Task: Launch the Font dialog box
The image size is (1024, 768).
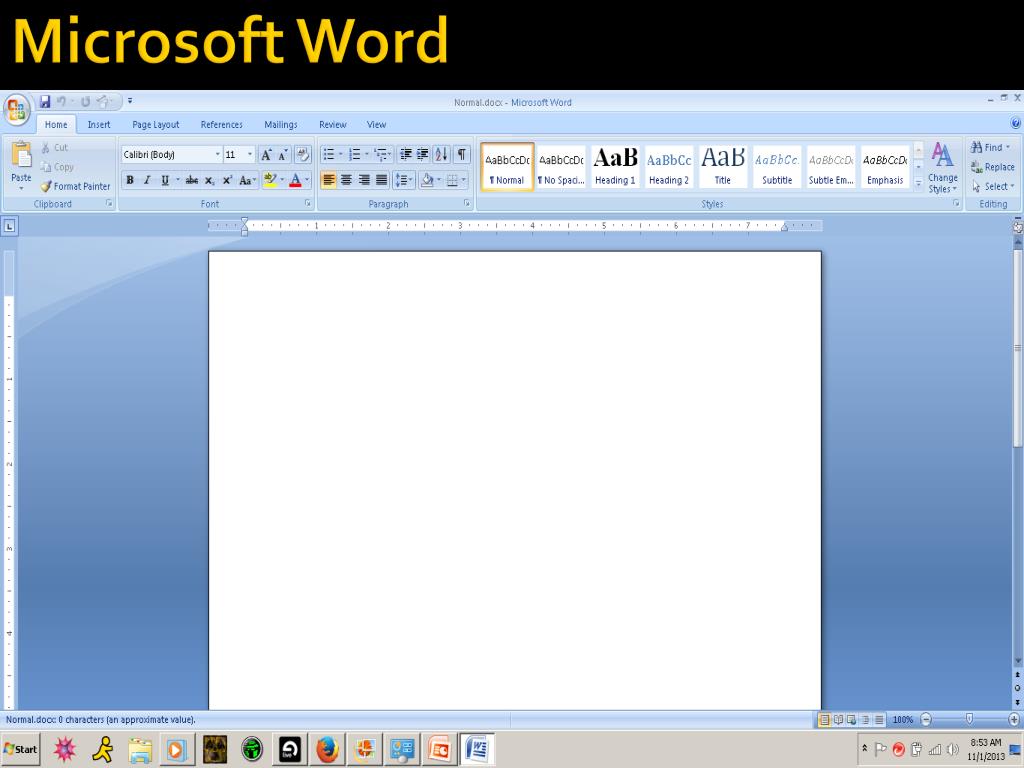Action: (x=308, y=204)
